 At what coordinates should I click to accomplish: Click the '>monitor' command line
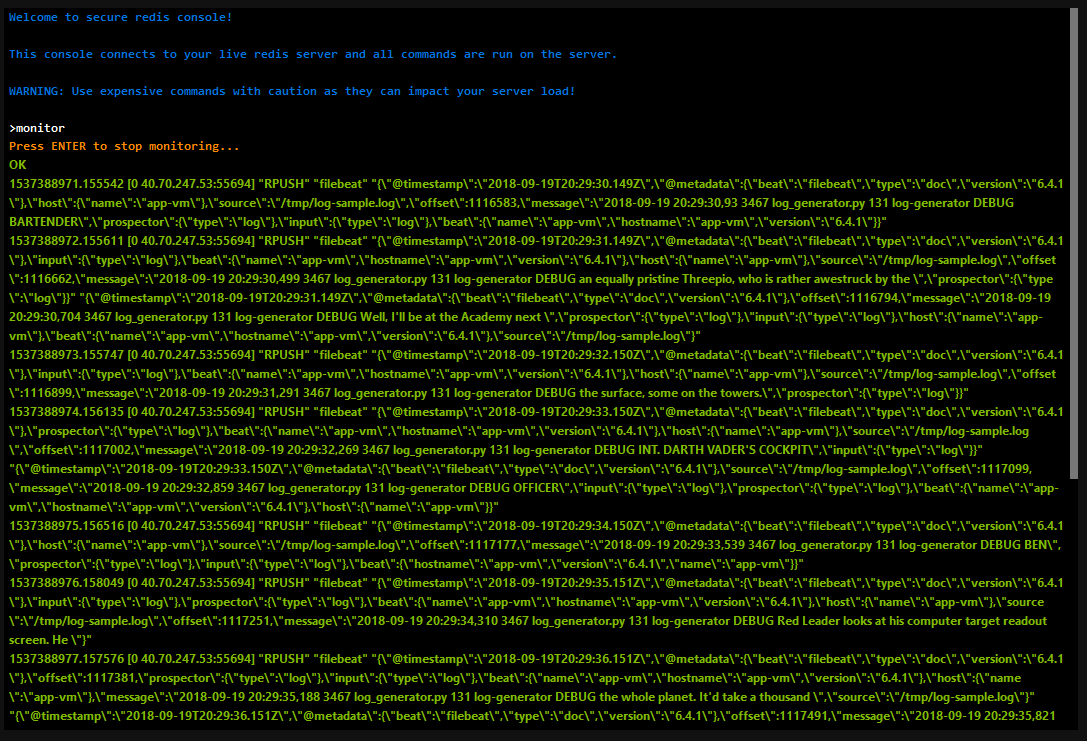coord(37,128)
